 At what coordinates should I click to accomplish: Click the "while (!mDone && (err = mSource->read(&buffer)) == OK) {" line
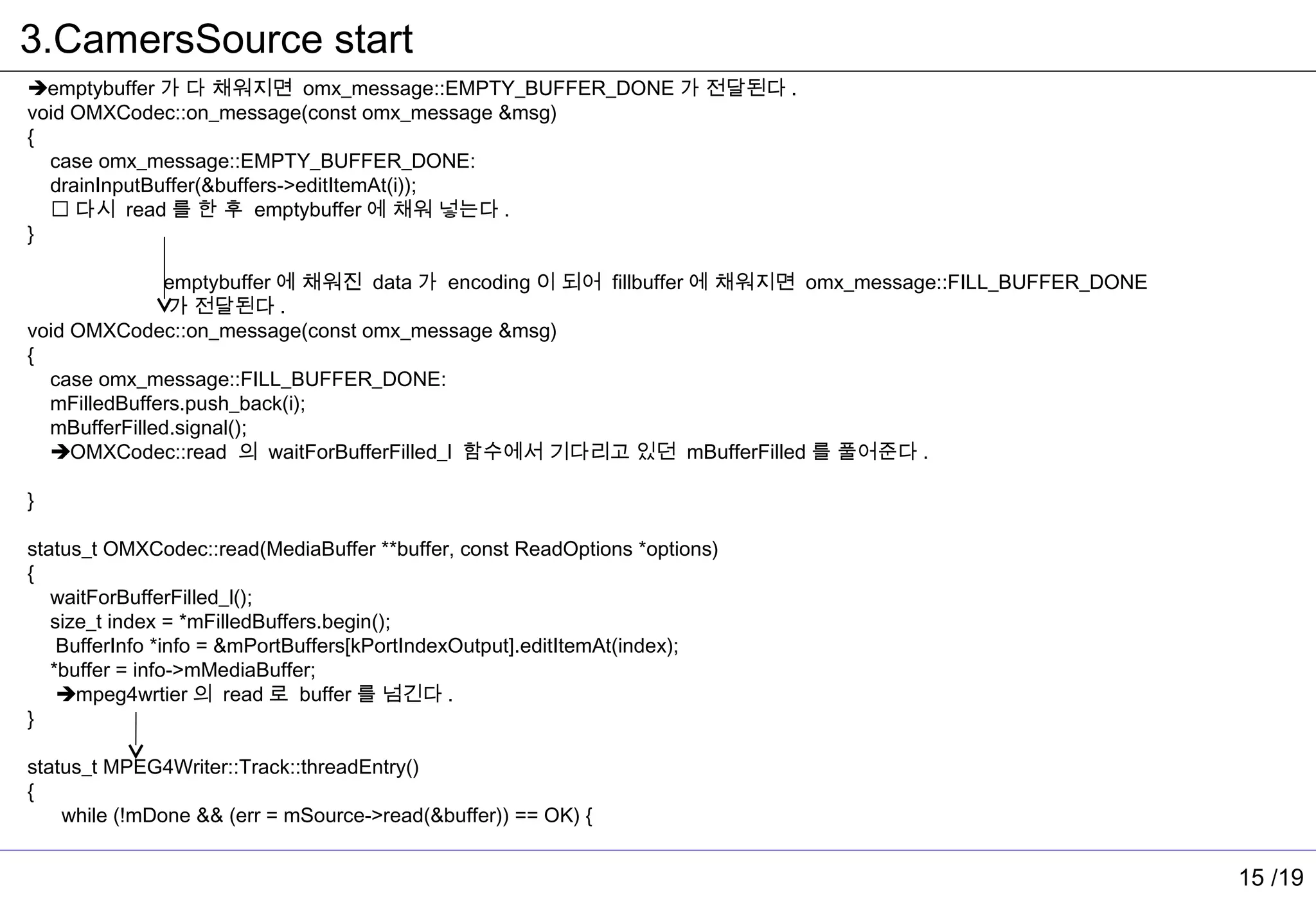327,815
